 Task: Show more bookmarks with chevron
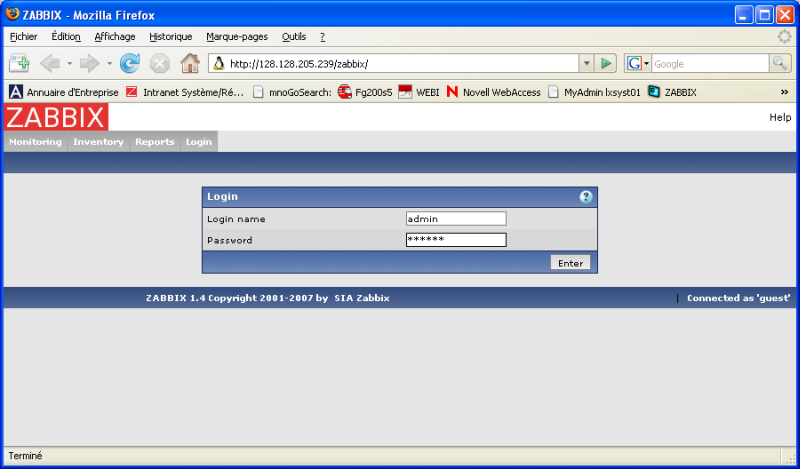tap(784, 92)
